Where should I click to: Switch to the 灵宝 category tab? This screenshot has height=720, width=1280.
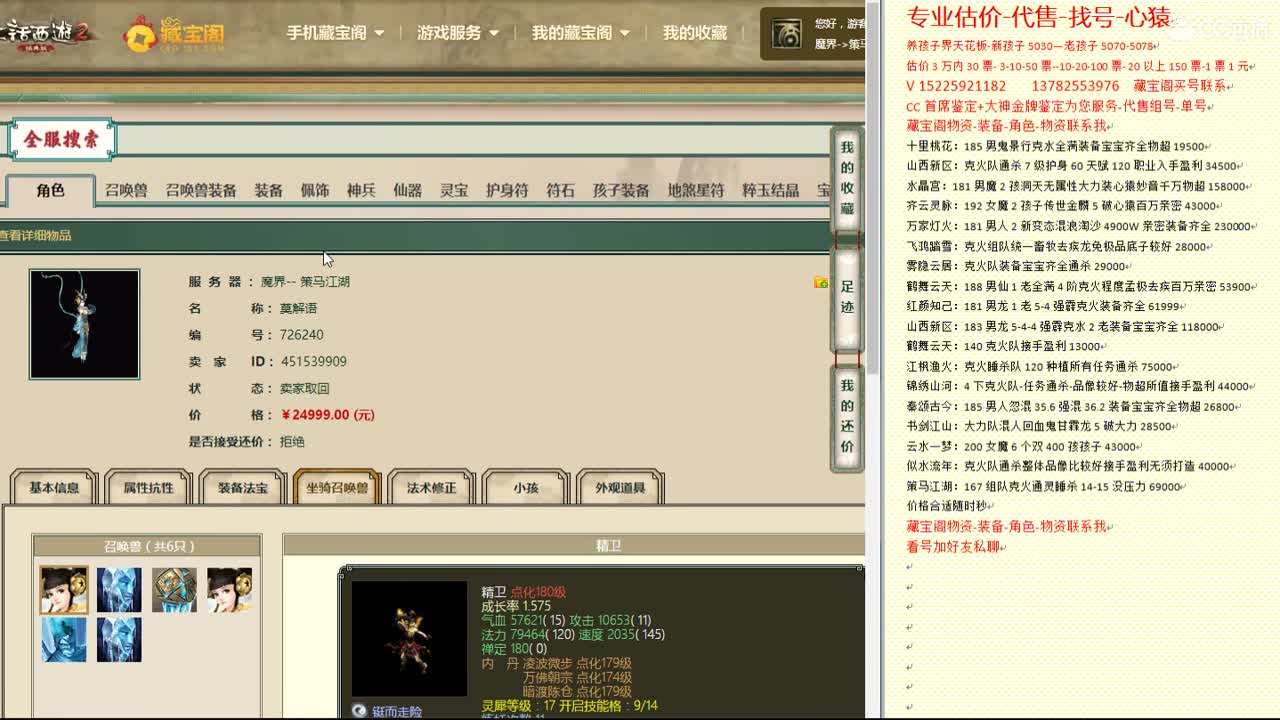click(x=454, y=190)
